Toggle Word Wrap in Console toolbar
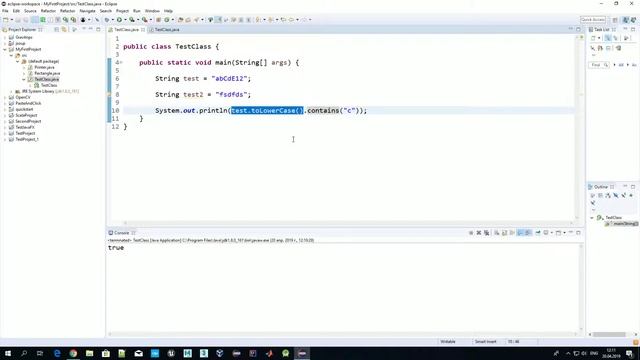The image size is (640, 360). pyautogui.click(x=512, y=233)
